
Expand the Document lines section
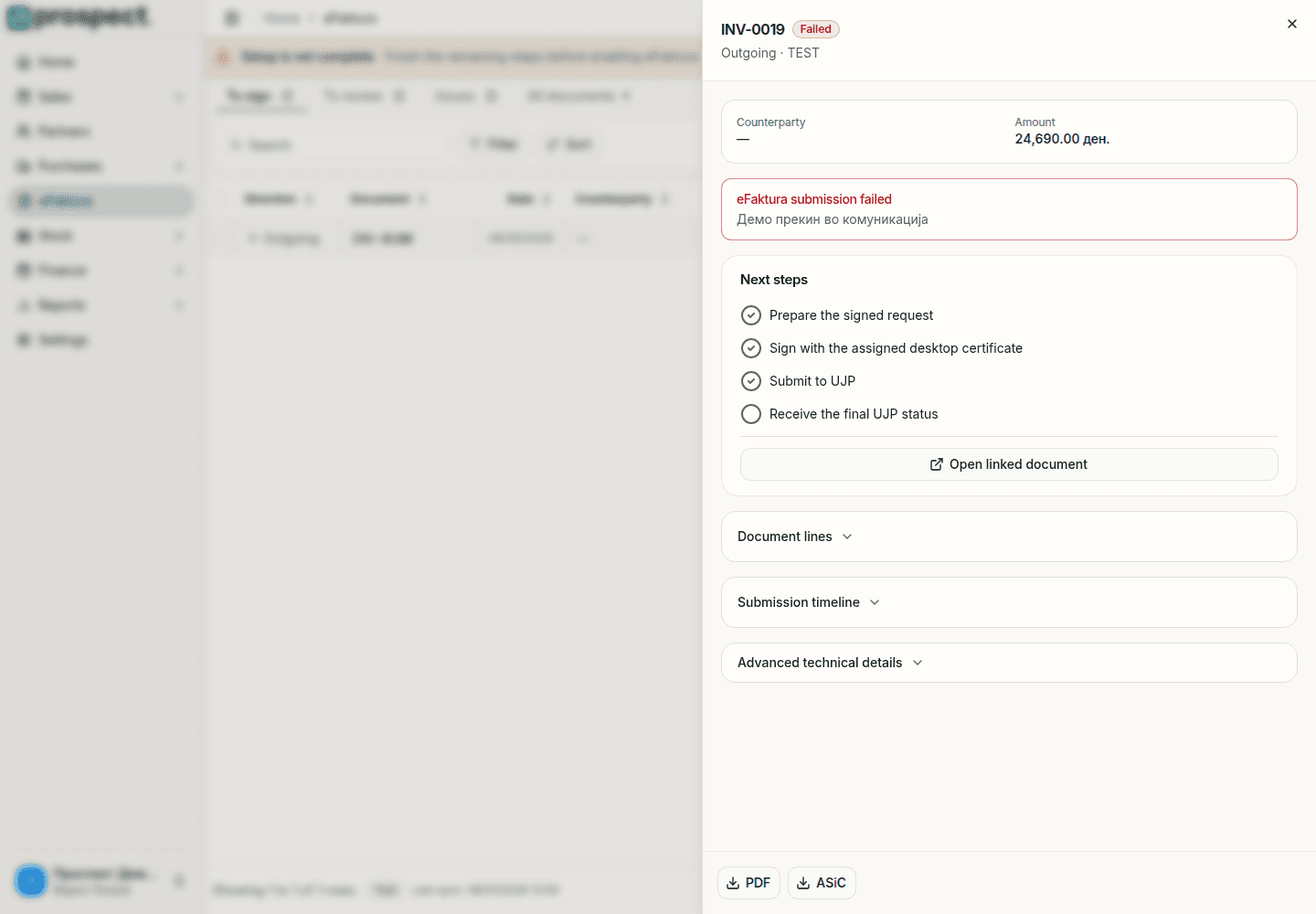pyautogui.click(x=1009, y=537)
